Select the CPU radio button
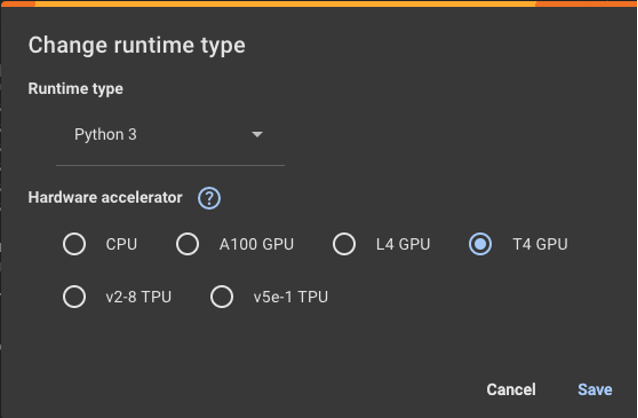Screen dimensions: 638x418 tap(74, 244)
